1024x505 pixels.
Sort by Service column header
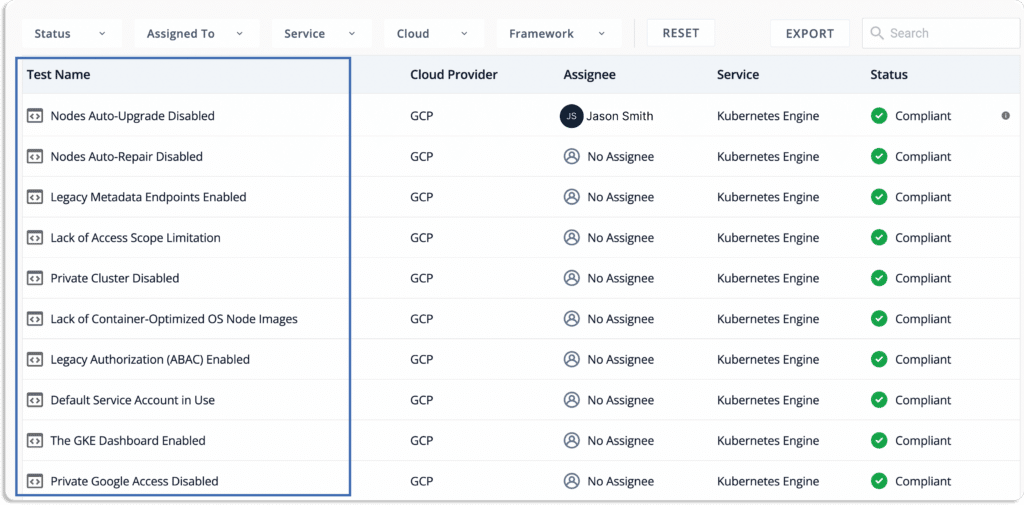pyautogui.click(x=738, y=74)
